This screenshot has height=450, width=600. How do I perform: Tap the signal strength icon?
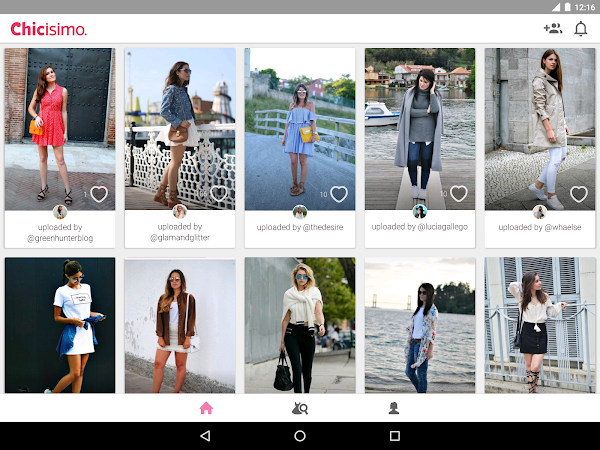point(556,7)
